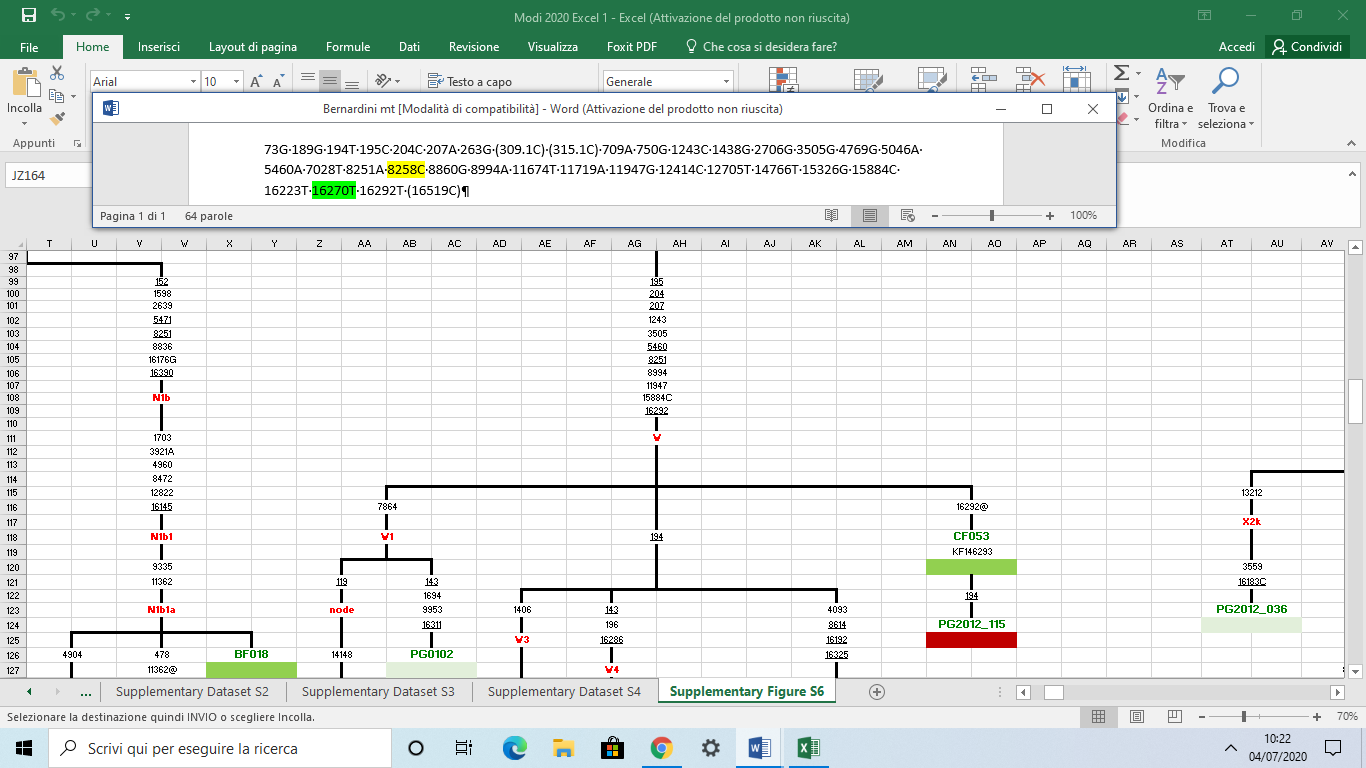
Task: Click the Accedi sign-in link
Action: point(1236,47)
